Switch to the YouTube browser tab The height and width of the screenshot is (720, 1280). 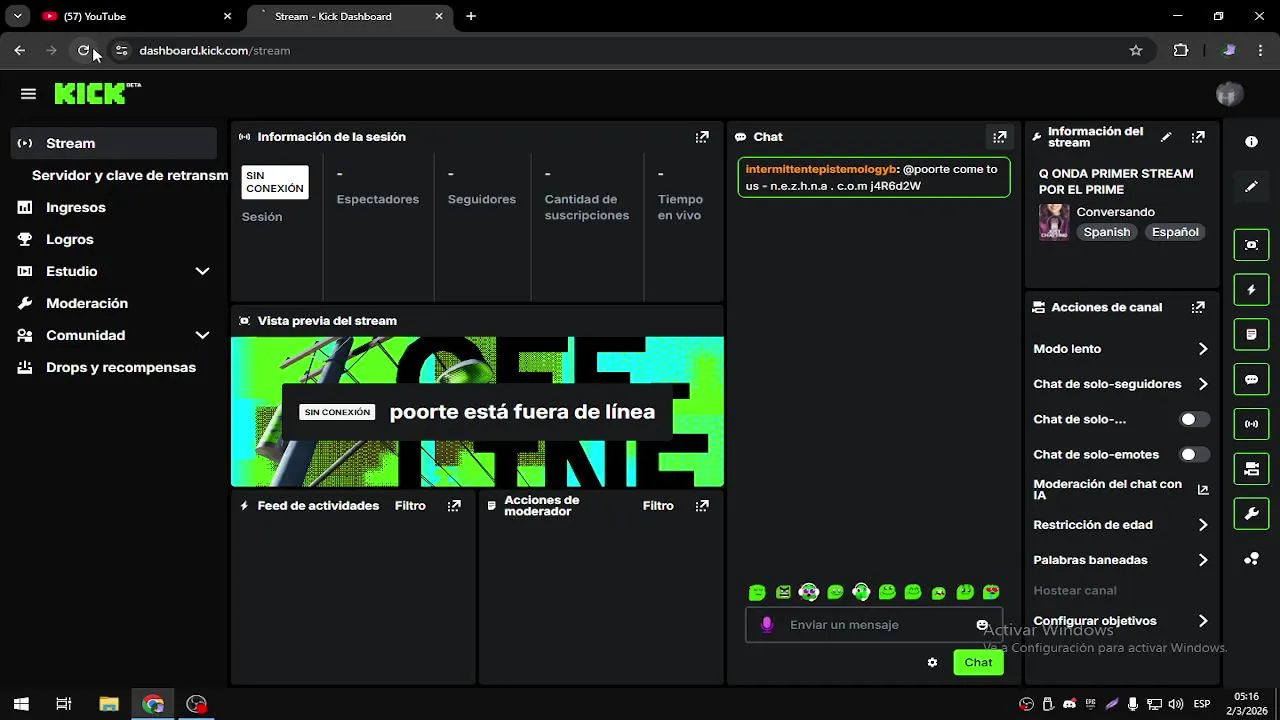click(x=135, y=16)
